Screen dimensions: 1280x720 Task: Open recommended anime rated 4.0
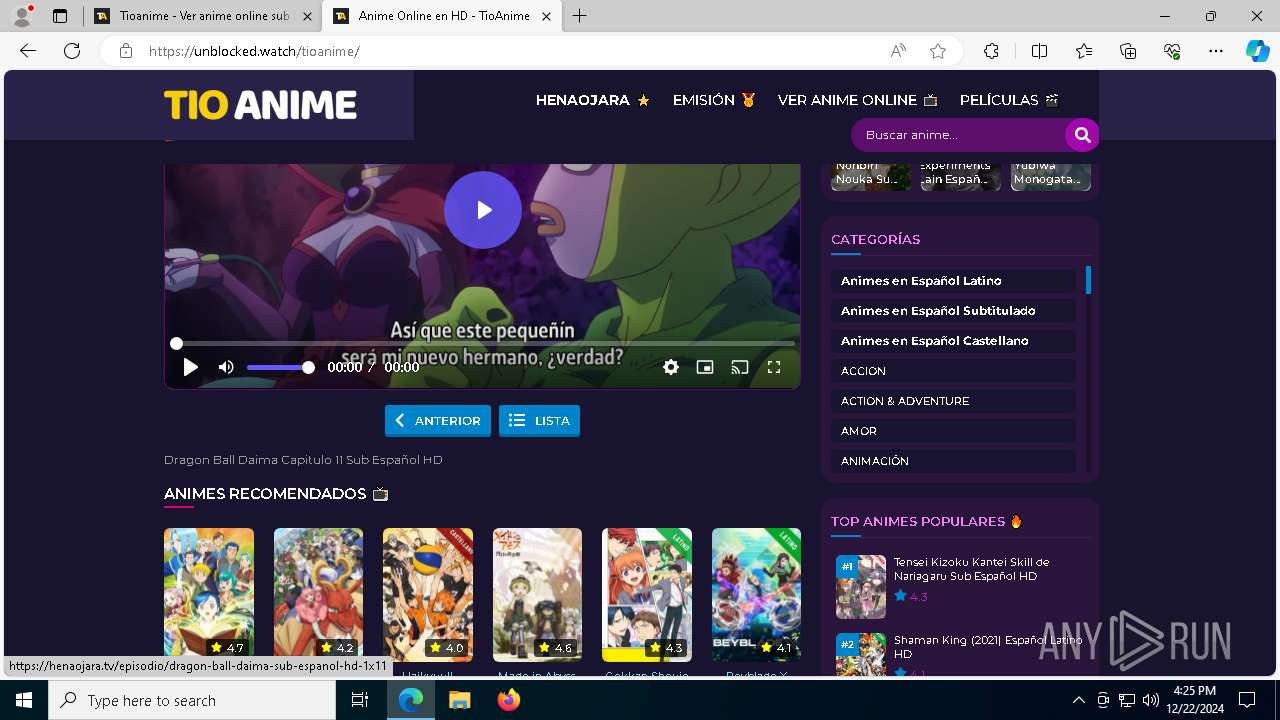[x=428, y=595]
